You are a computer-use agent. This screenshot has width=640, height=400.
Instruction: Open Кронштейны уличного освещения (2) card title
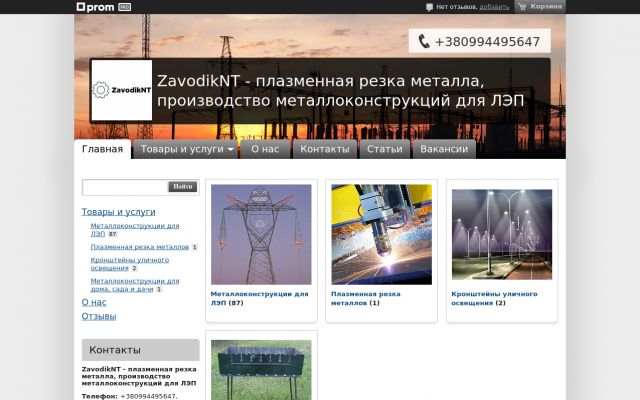494,298
